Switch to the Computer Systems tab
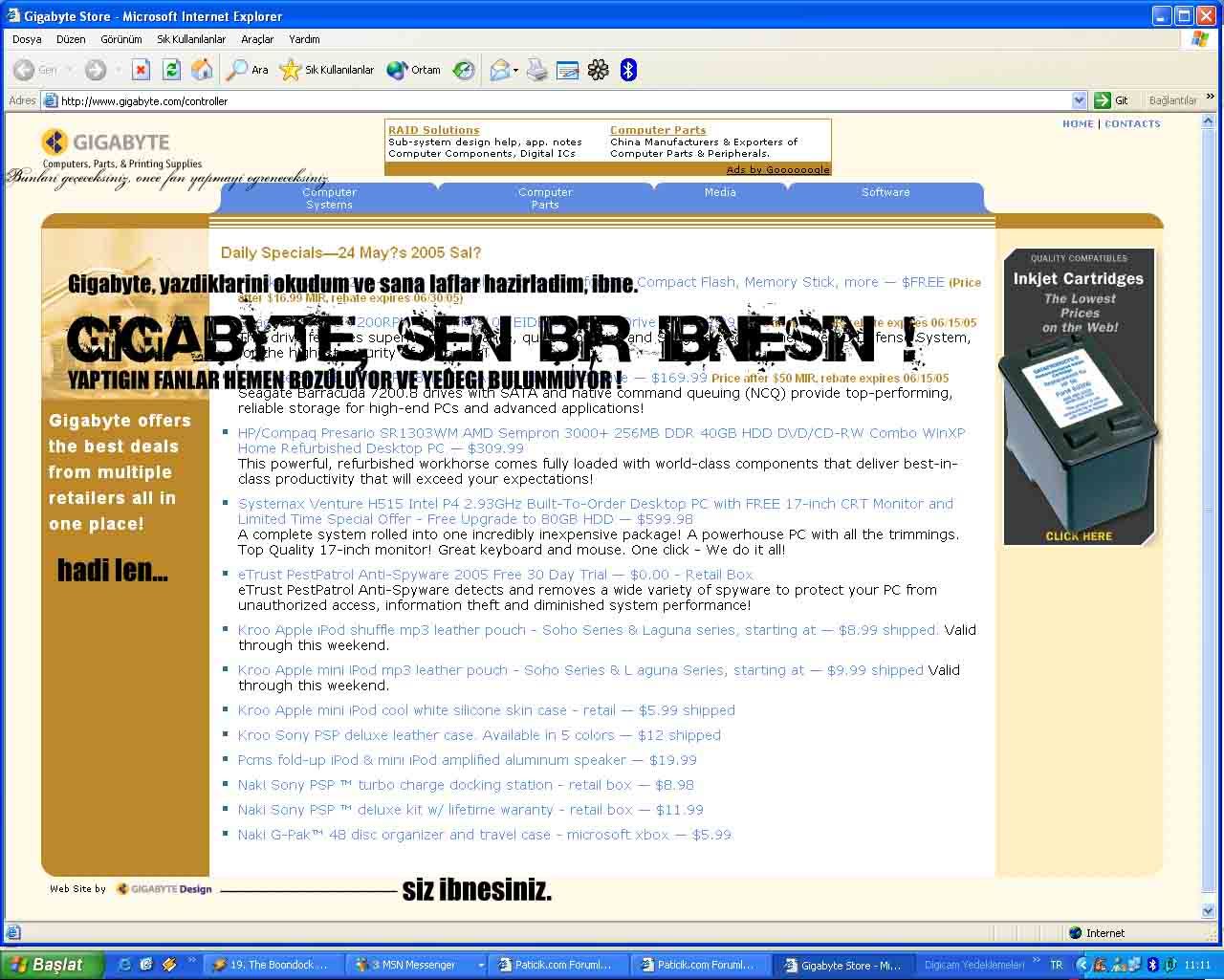 coord(329,198)
